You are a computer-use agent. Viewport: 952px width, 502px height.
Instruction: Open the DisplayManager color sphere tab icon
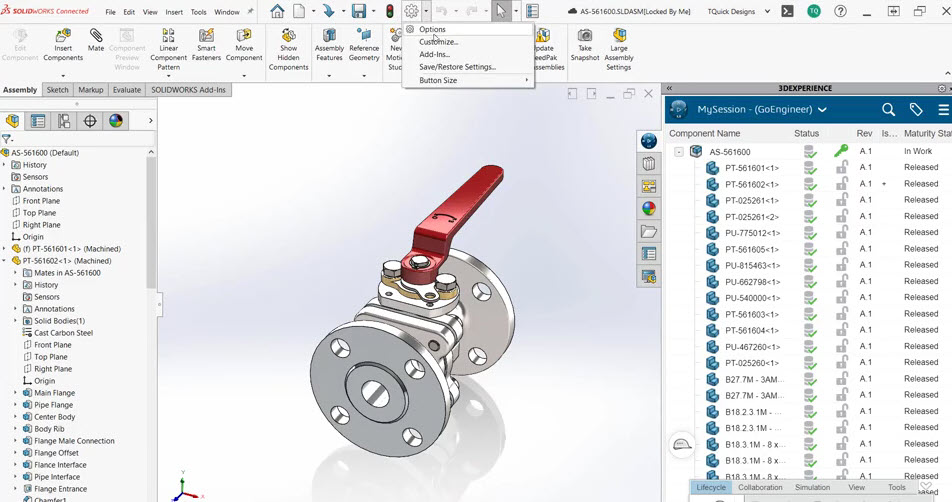coord(116,121)
